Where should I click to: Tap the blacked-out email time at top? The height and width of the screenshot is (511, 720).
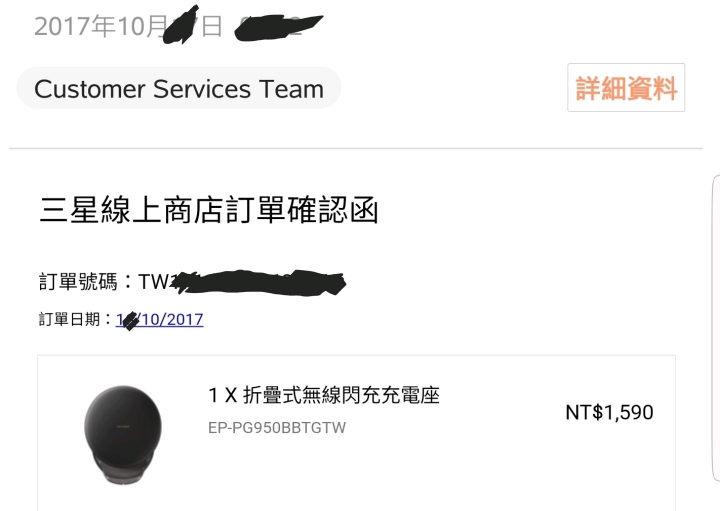pos(278,27)
